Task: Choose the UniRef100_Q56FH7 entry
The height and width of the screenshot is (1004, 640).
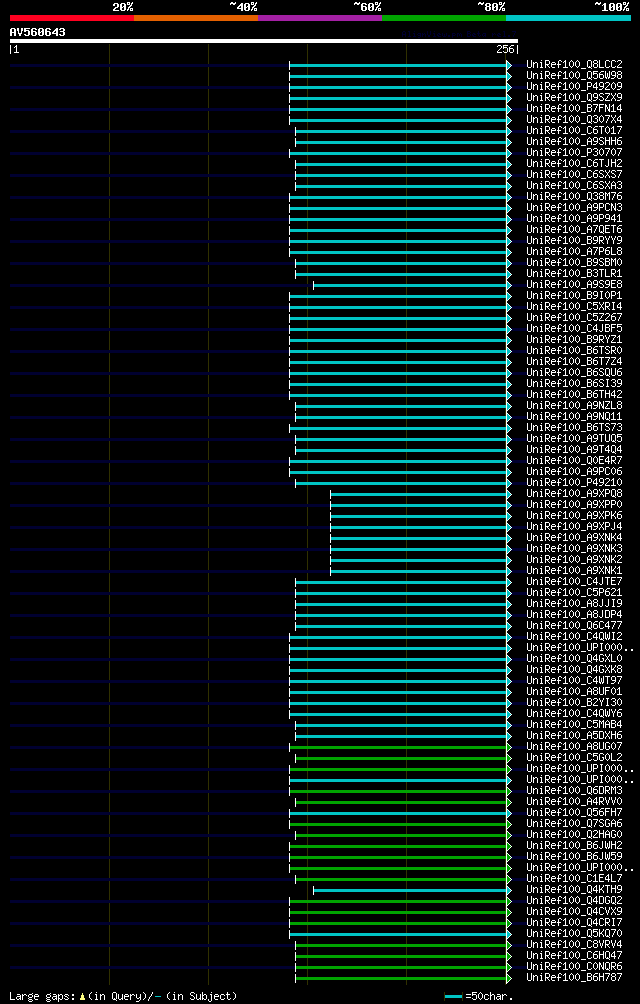Action: (x=574, y=812)
